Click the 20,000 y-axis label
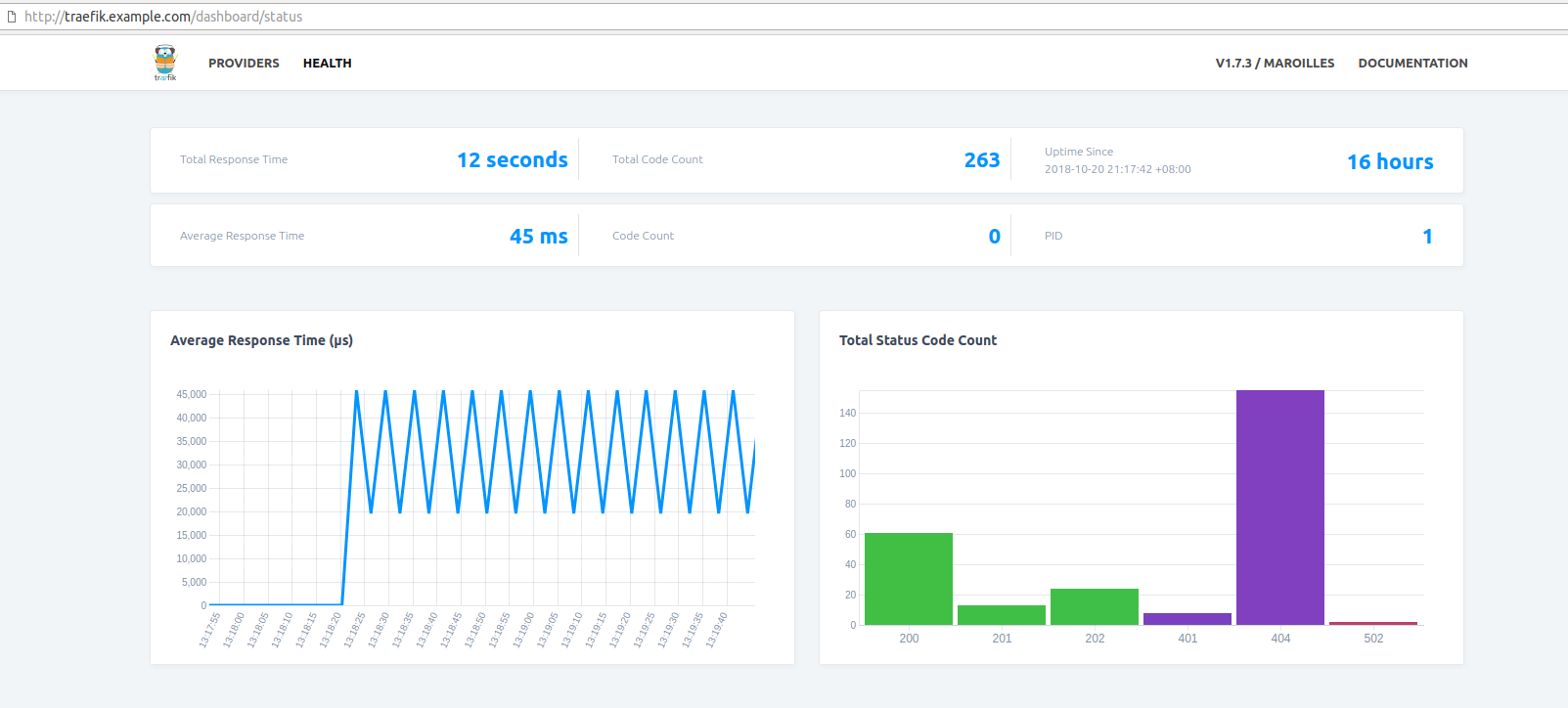 [192, 511]
